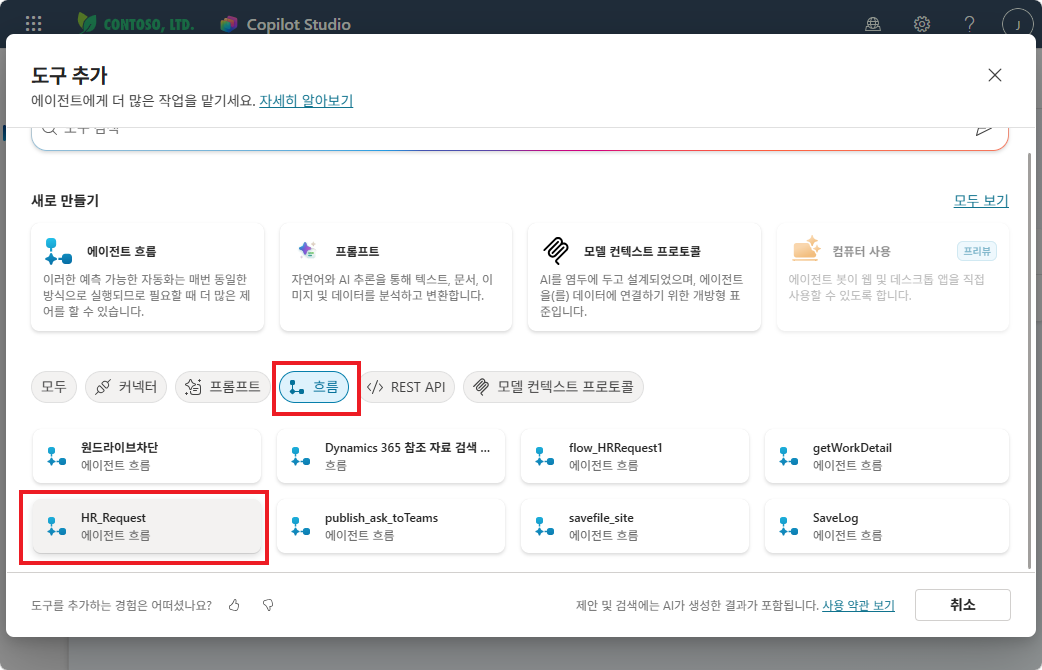
Task: Click the flow icon beside getWorkDetail
Action: pyautogui.click(x=788, y=457)
